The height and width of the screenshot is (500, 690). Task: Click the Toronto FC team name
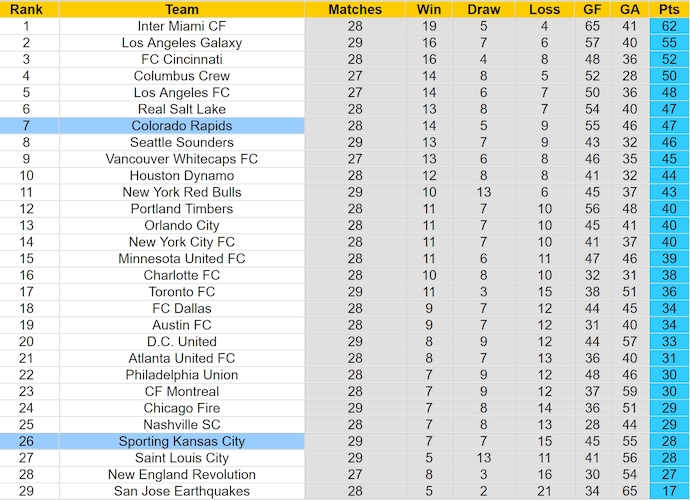[x=181, y=292]
